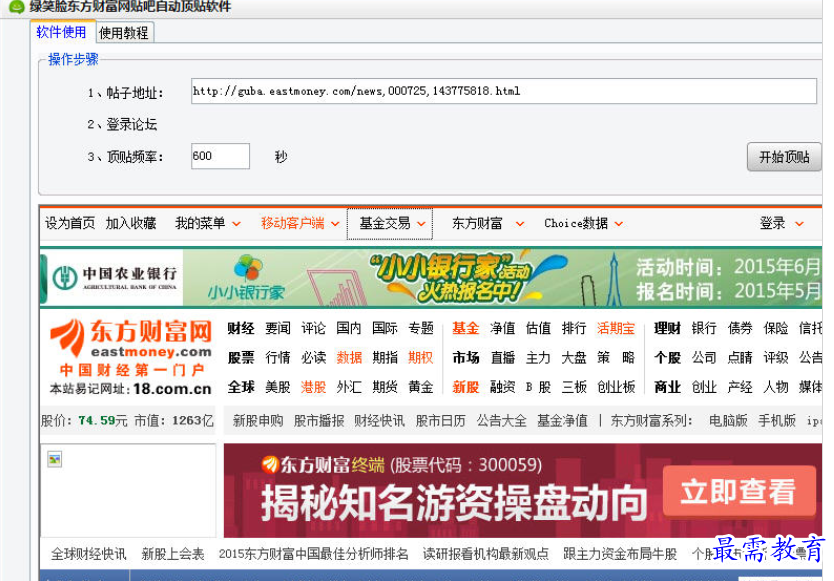Click the 股市播报 link
This screenshot has height=581, width=834.
click(319, 421)
